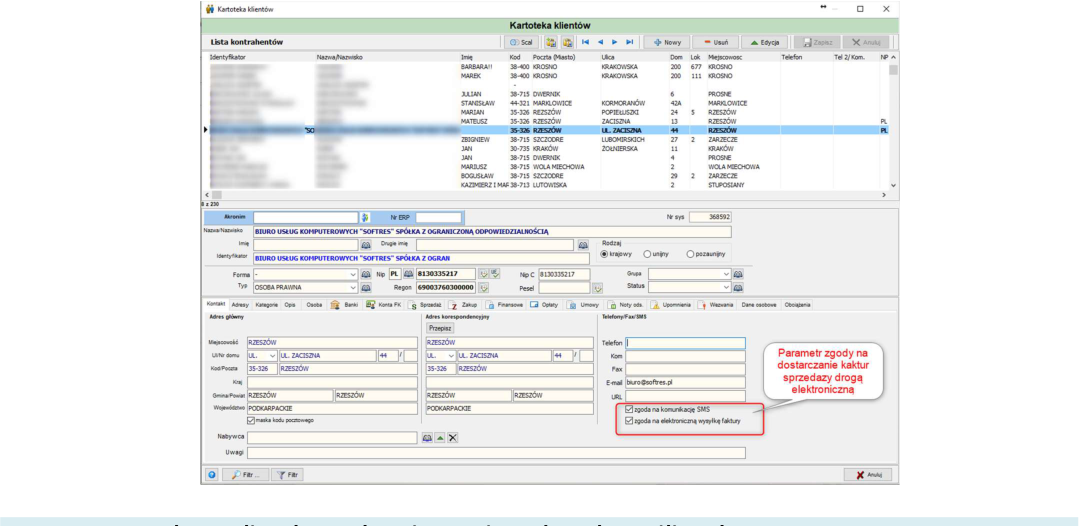This screenshot has width=1079, height=526.
Task: Click the blue help icon at bottom left
Action: click(212, 475)
